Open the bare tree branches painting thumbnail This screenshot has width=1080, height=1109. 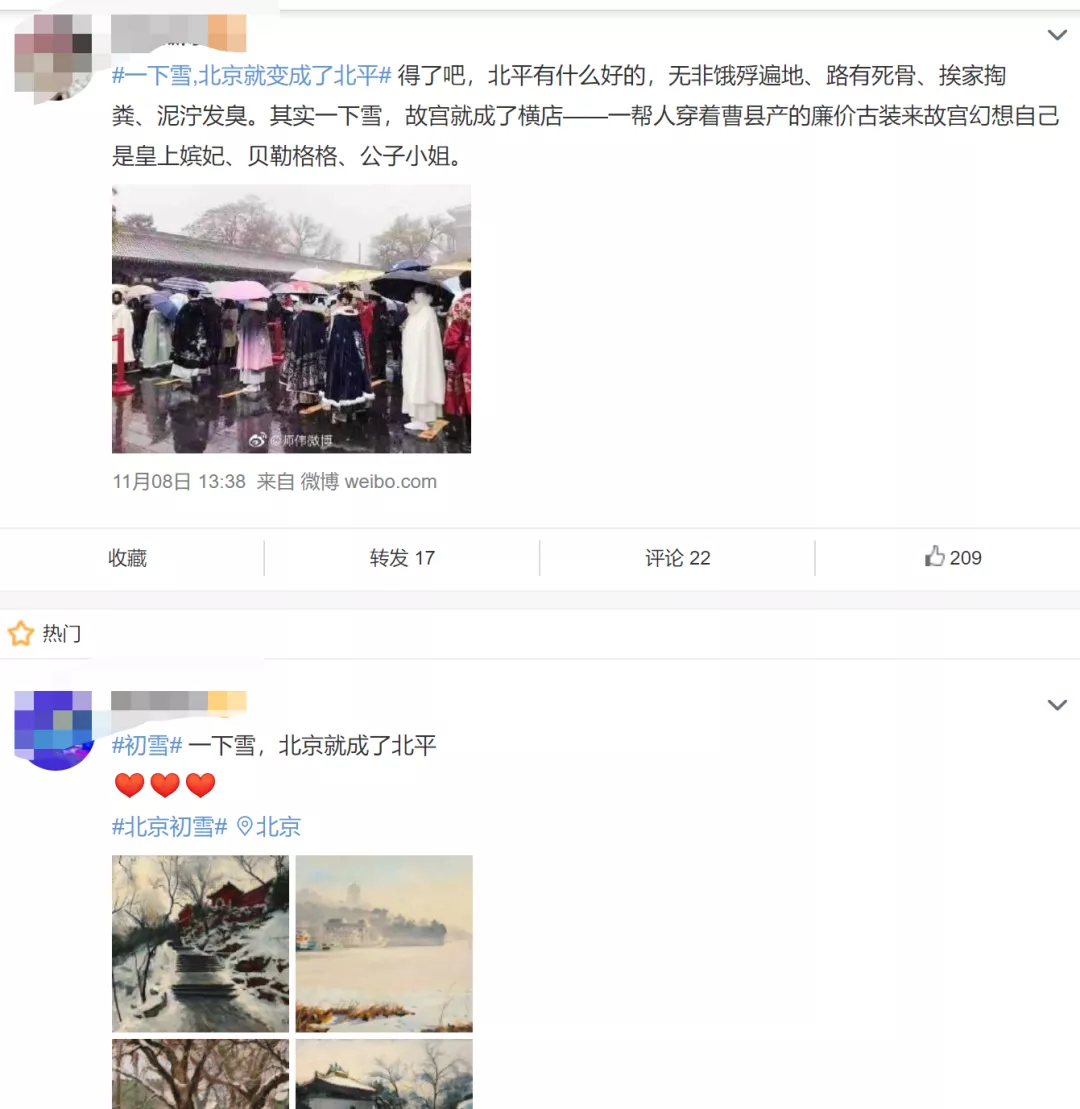click(200, 1074)
